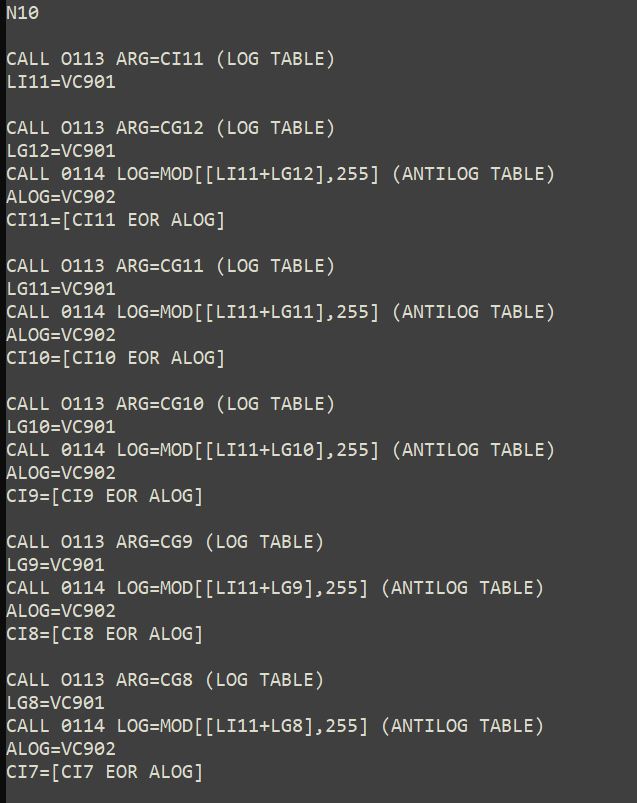The image size is (637, 803).
Task: Click the line CALL O113 ARG=CG9
Action: tap(165, 542)
